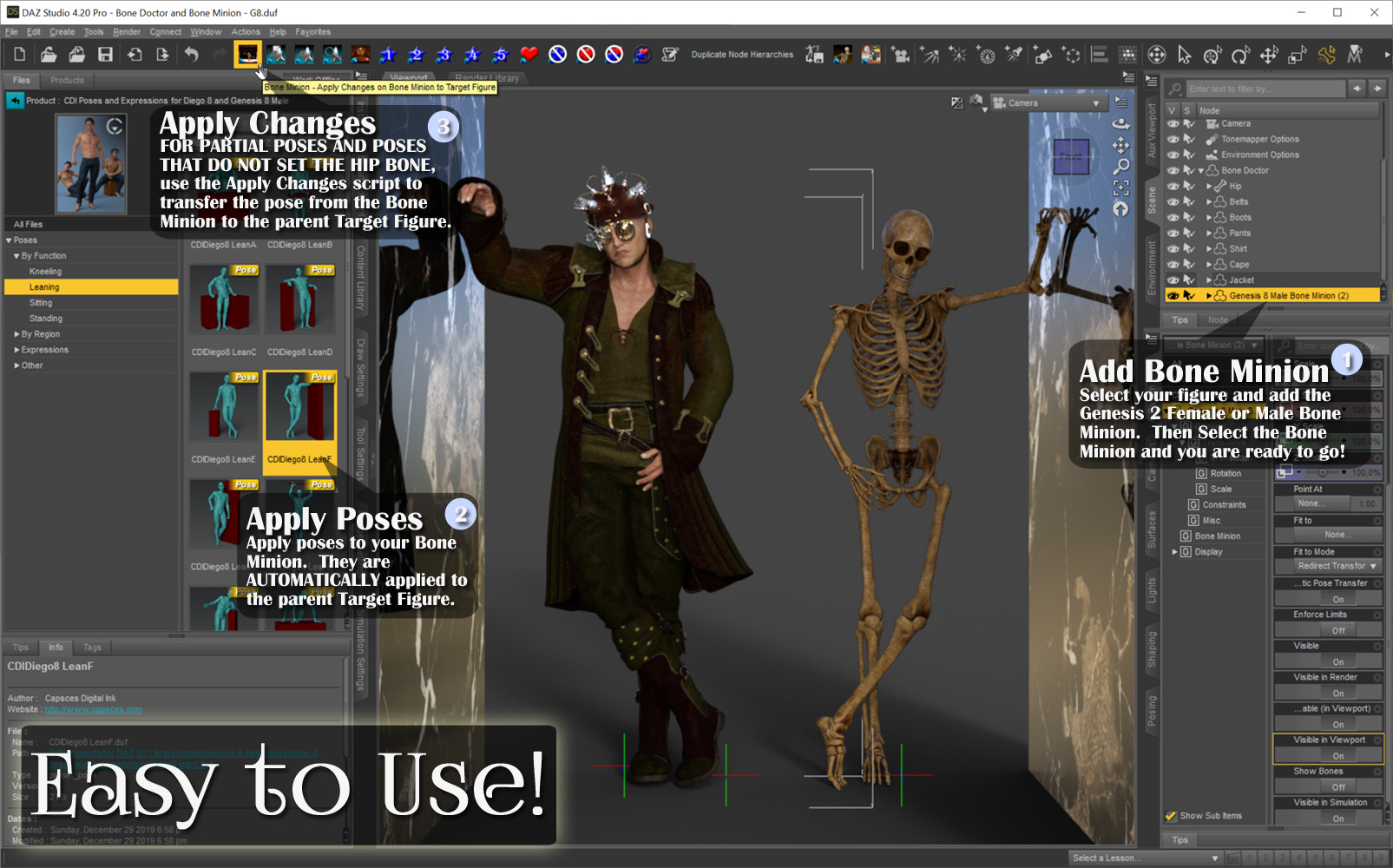Open the Render menu
The height and width of the screenshot is (868, 1393).
[125, 31]
